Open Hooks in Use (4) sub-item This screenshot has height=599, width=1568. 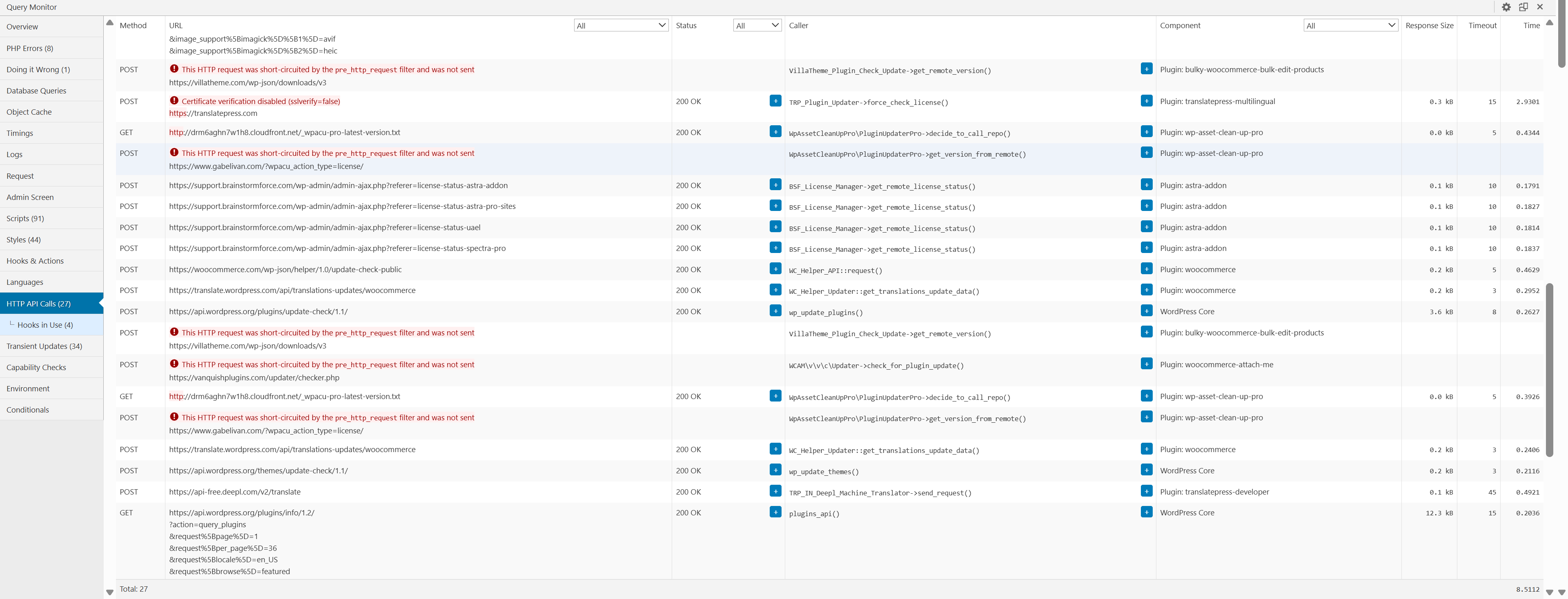tap(45, 325)
